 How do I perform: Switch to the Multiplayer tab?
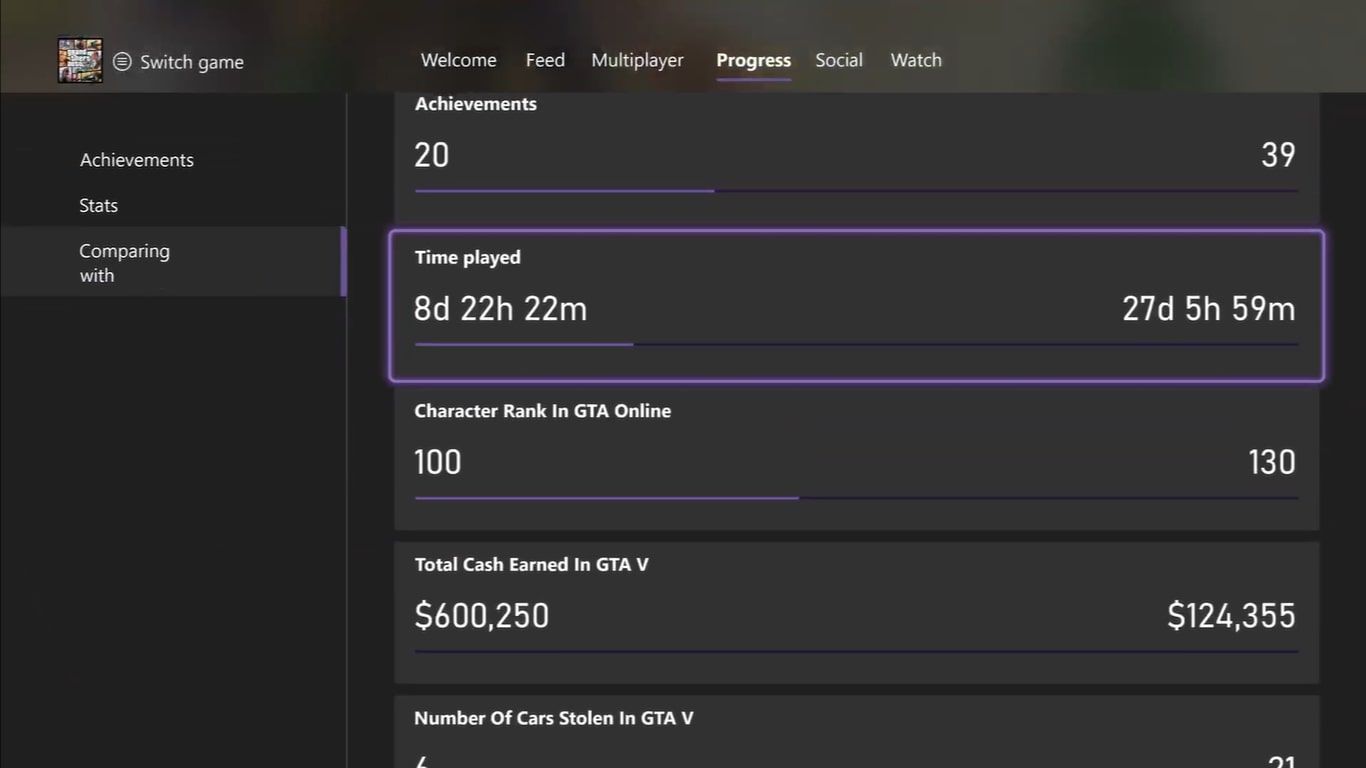click(637, 60)
